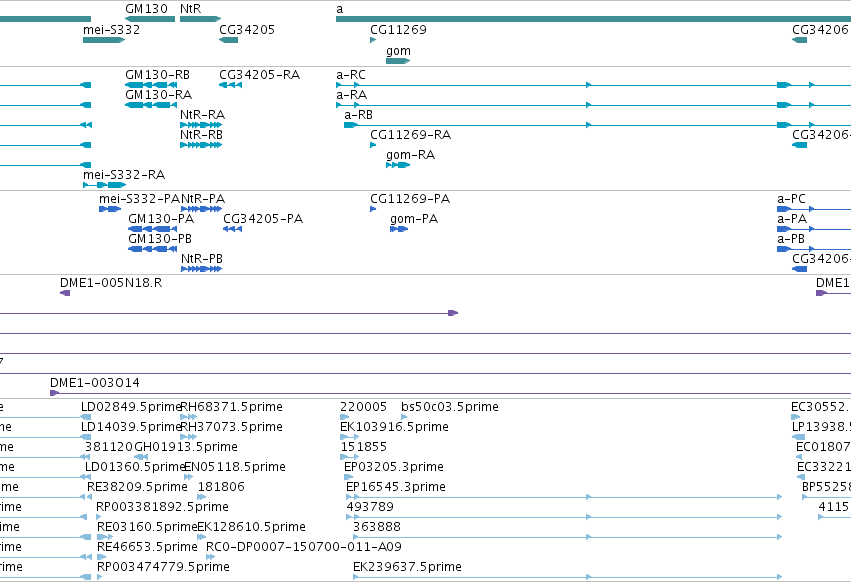The image size is (851, 582).
Task: Select the RE38209.5prime EST label
Action: 137,487
